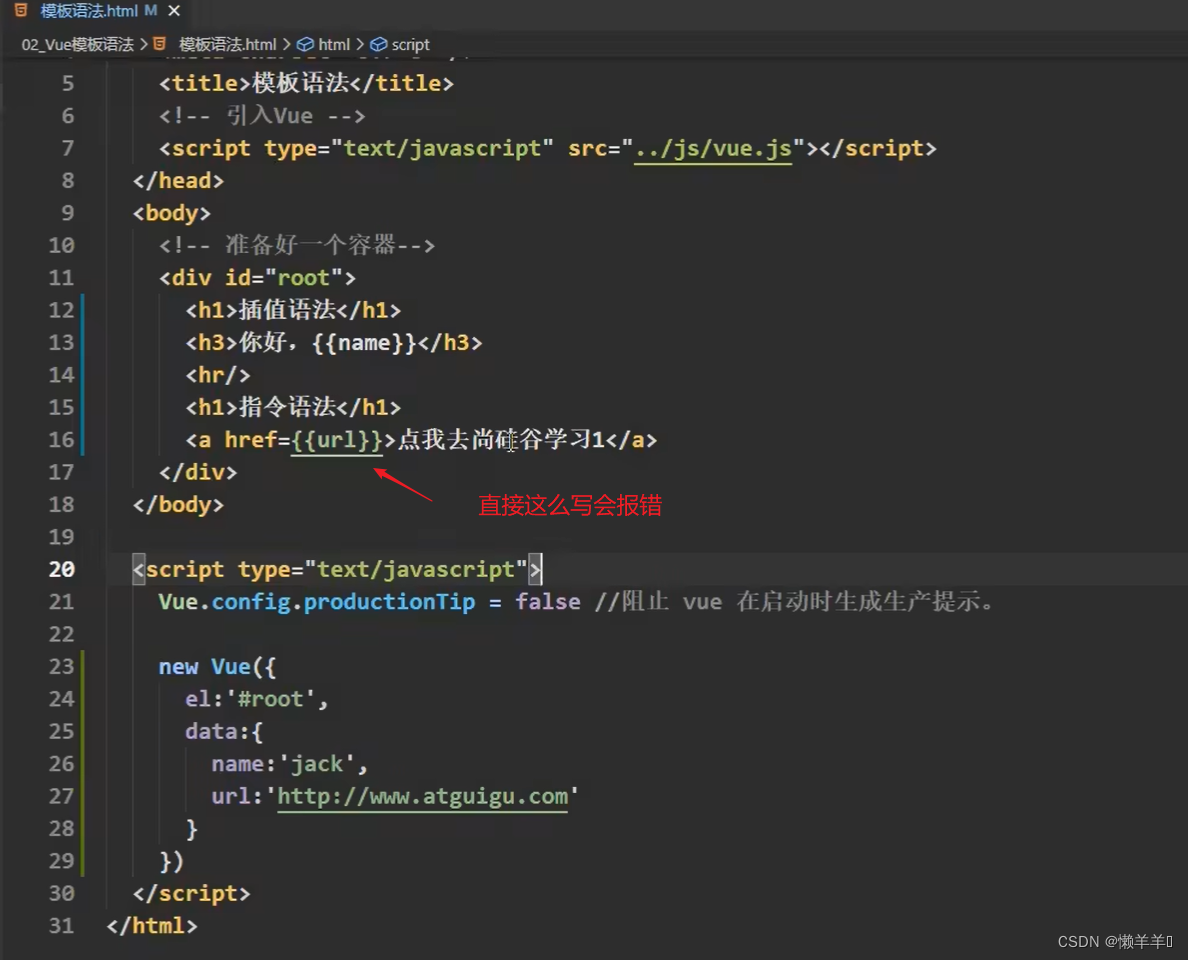Click the {{name}} interpolation on line 13

pyautogui.click(x=364, y=342)
